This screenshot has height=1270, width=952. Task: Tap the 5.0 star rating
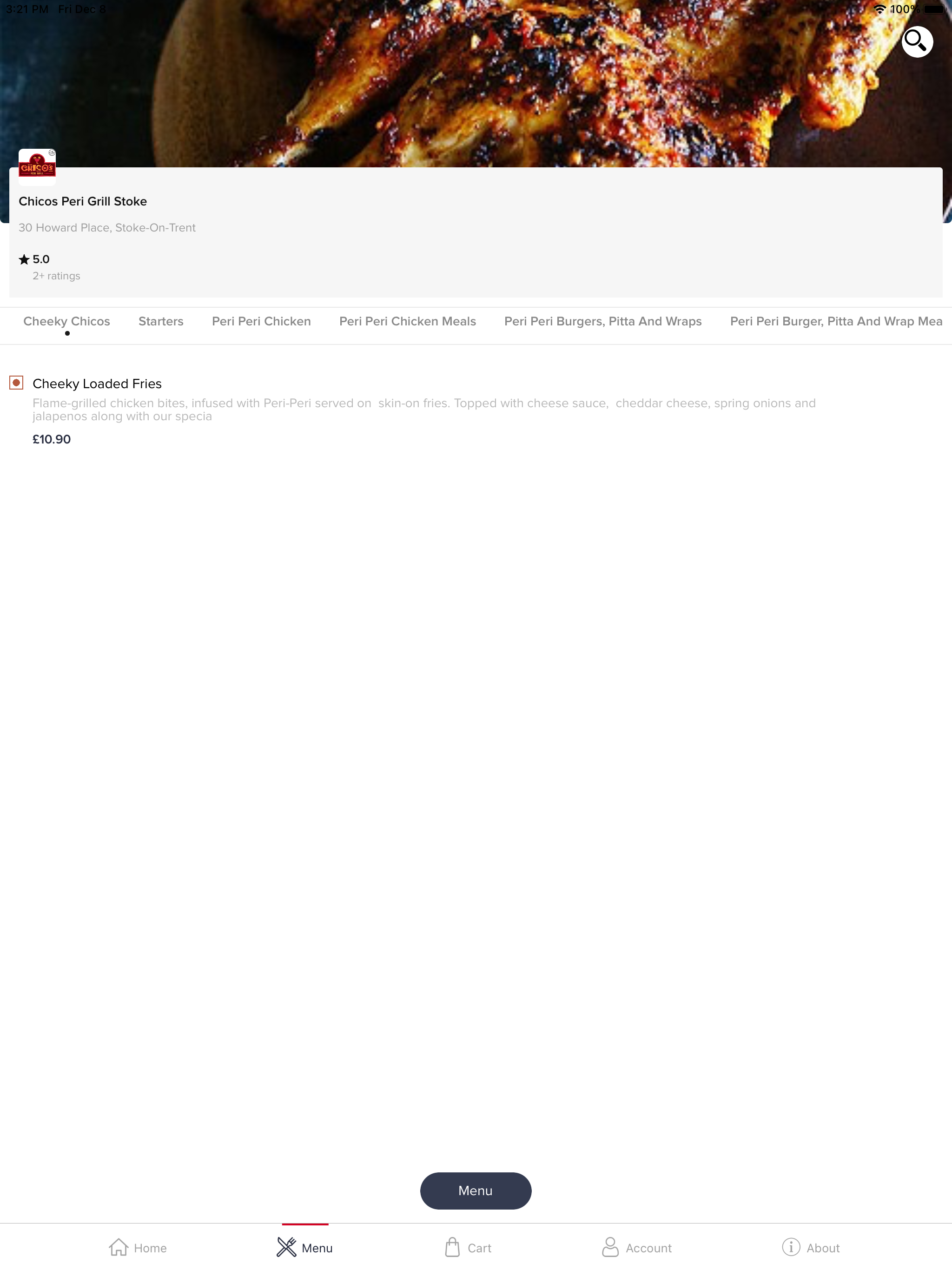click(34, 259)
